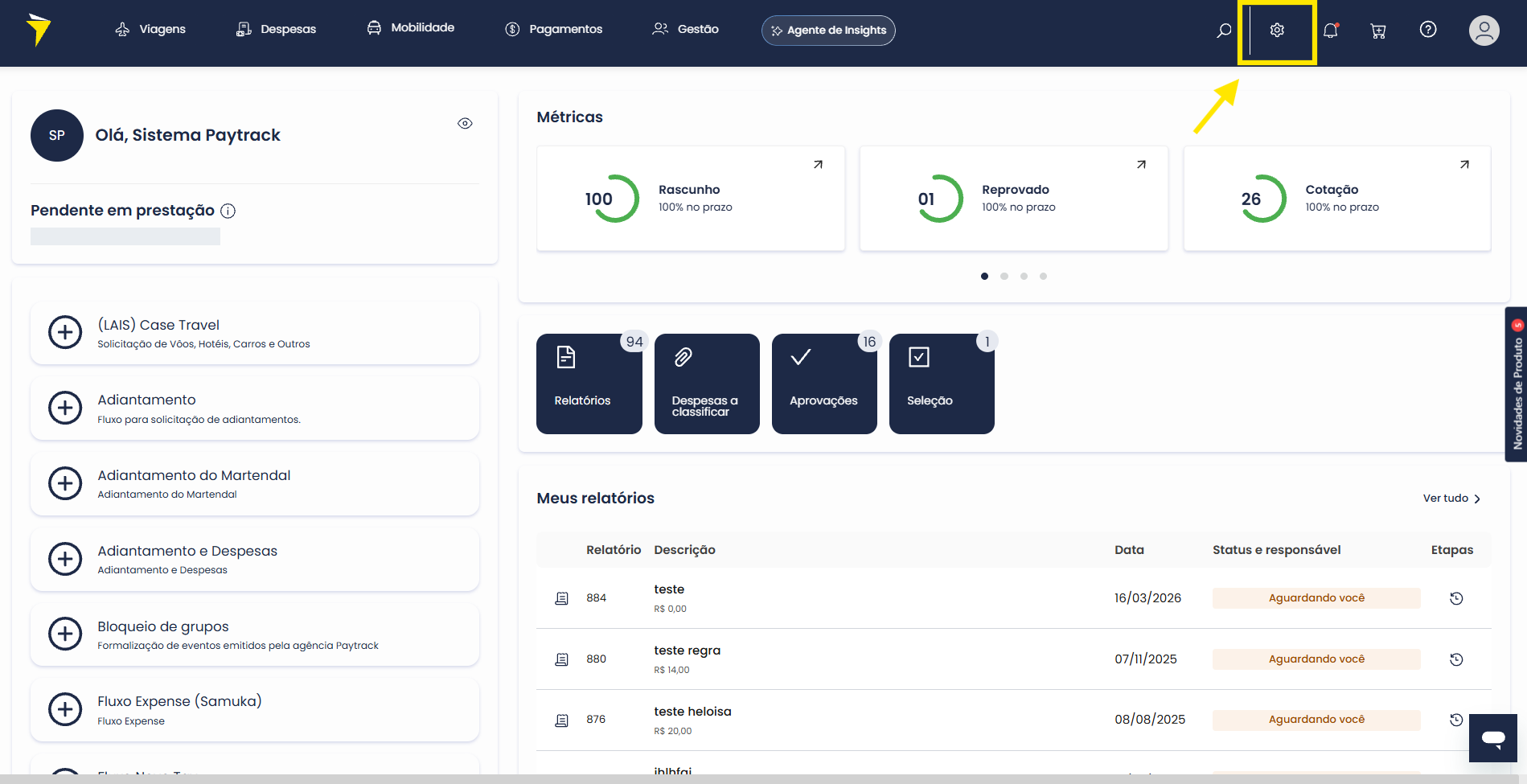1527x784 pixels.
Task: Open the help question mark icon
Action: pos(1428,30)
